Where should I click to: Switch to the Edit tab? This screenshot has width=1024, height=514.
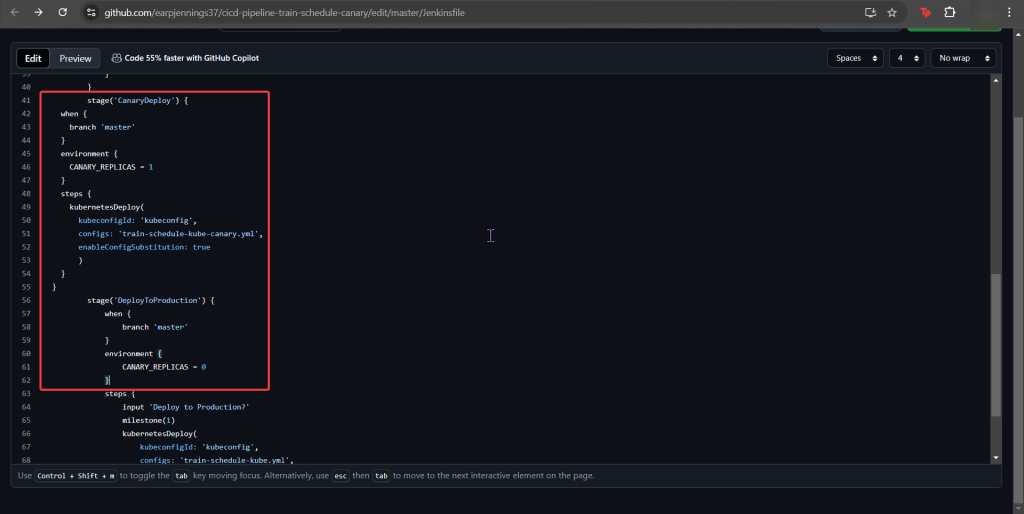[x=33, y=58]
